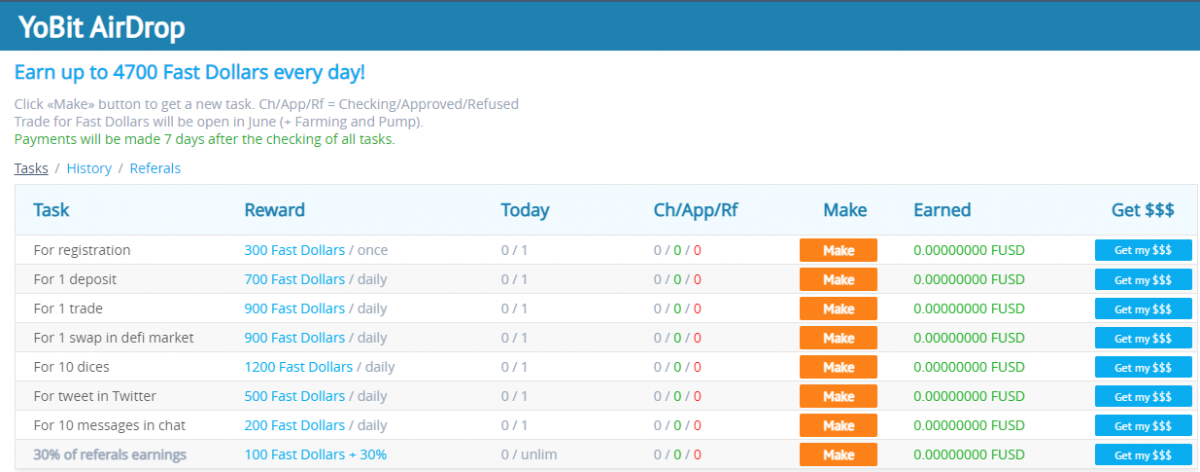Click the '0 / unlim' Today value
1200x472 pixels.
[531, 455]
